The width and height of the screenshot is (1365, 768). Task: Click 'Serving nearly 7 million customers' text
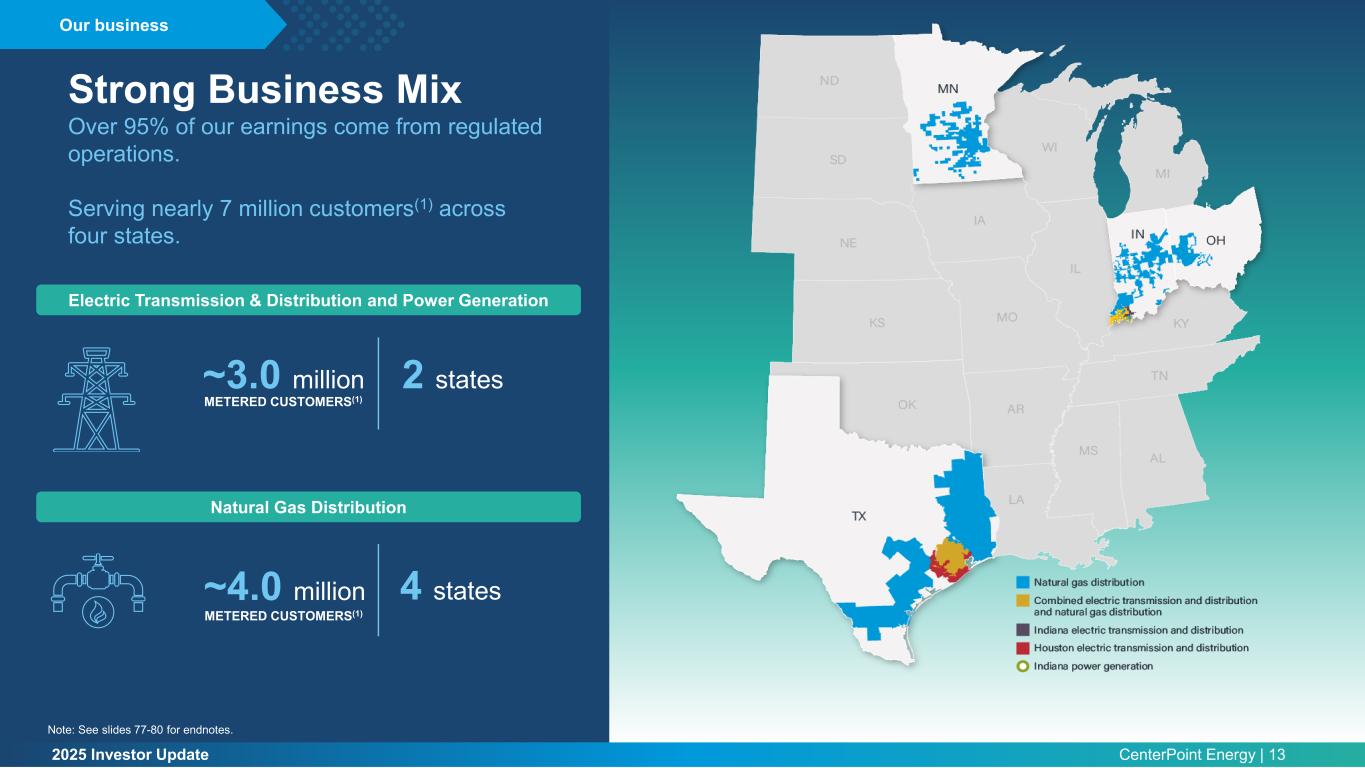pos(287,223)
